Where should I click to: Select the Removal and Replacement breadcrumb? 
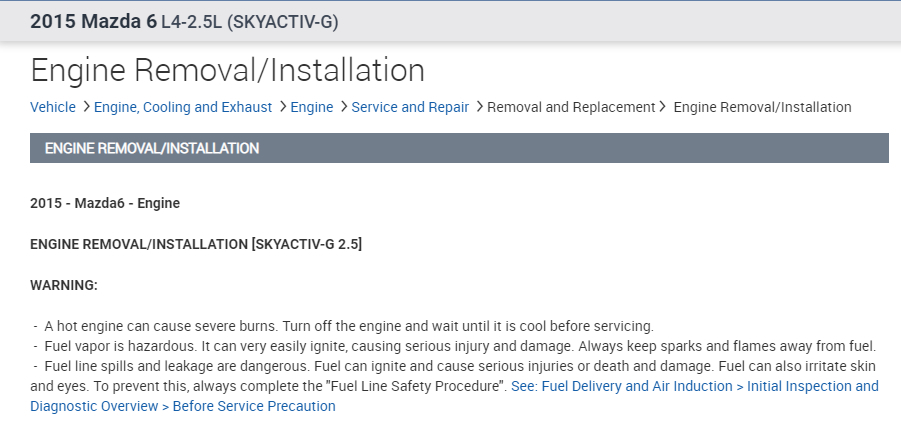[571, 107]
